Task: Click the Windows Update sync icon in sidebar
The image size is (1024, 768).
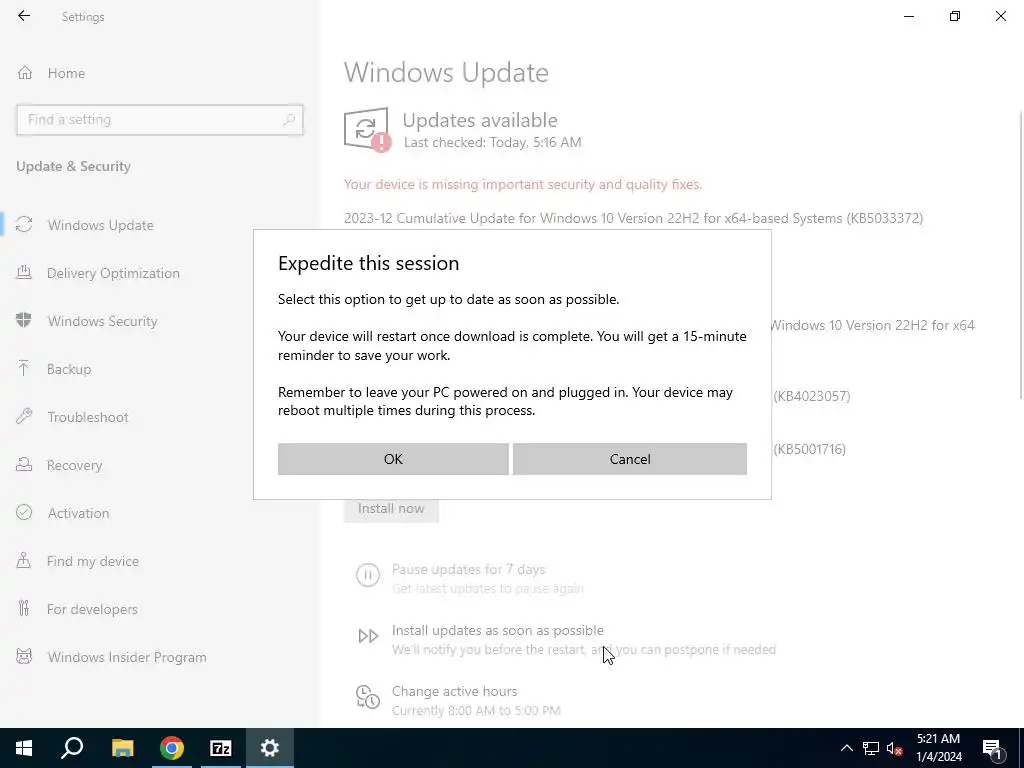Action: click(24, 225)
